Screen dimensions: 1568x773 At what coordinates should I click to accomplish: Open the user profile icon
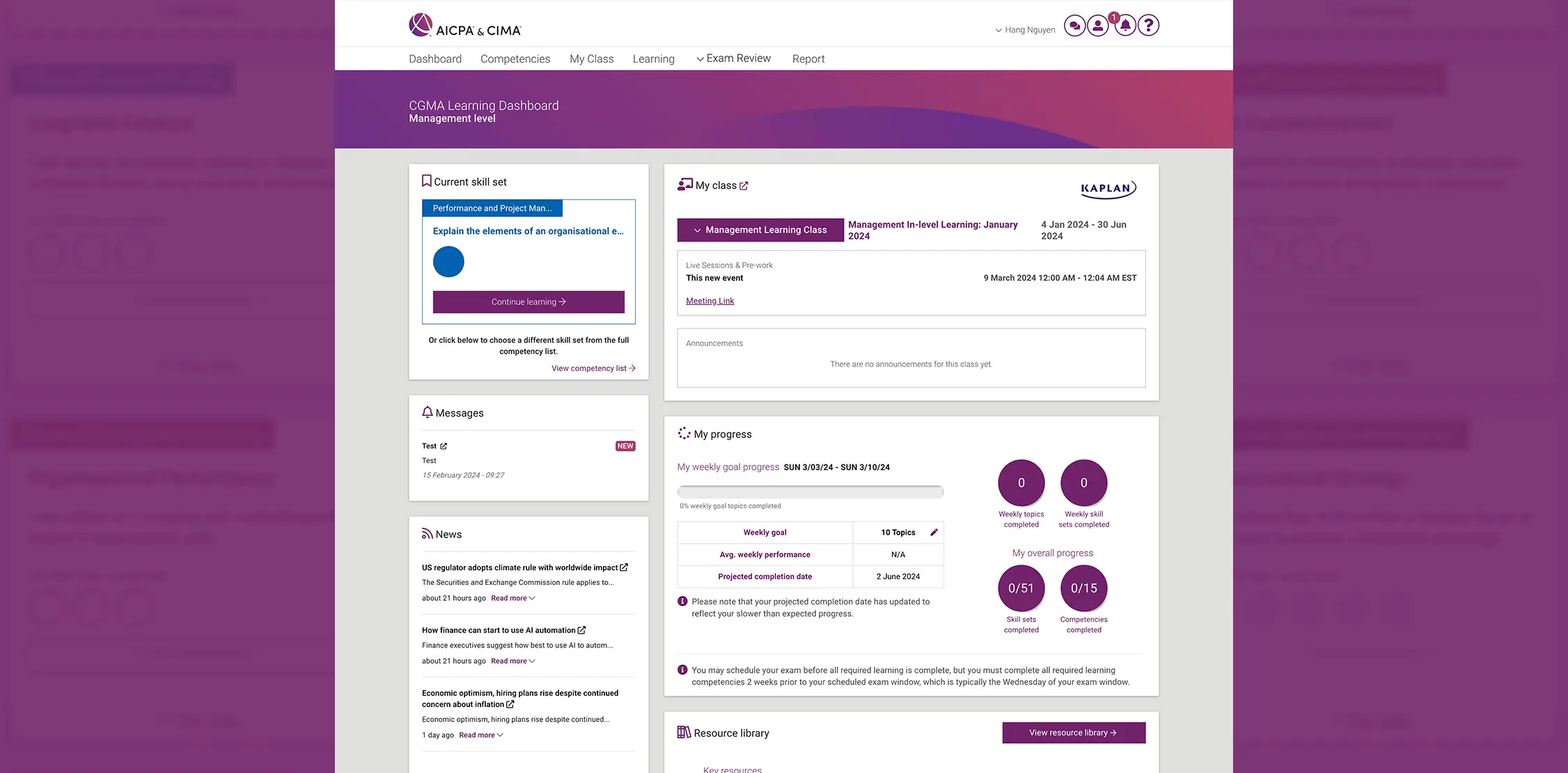tap(1098, 26)
